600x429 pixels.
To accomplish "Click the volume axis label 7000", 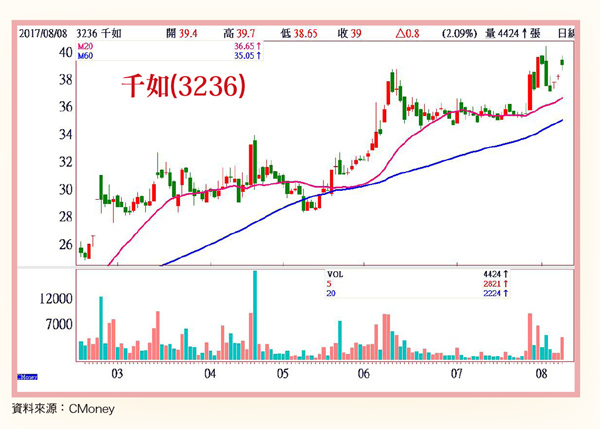I will 59,324.
